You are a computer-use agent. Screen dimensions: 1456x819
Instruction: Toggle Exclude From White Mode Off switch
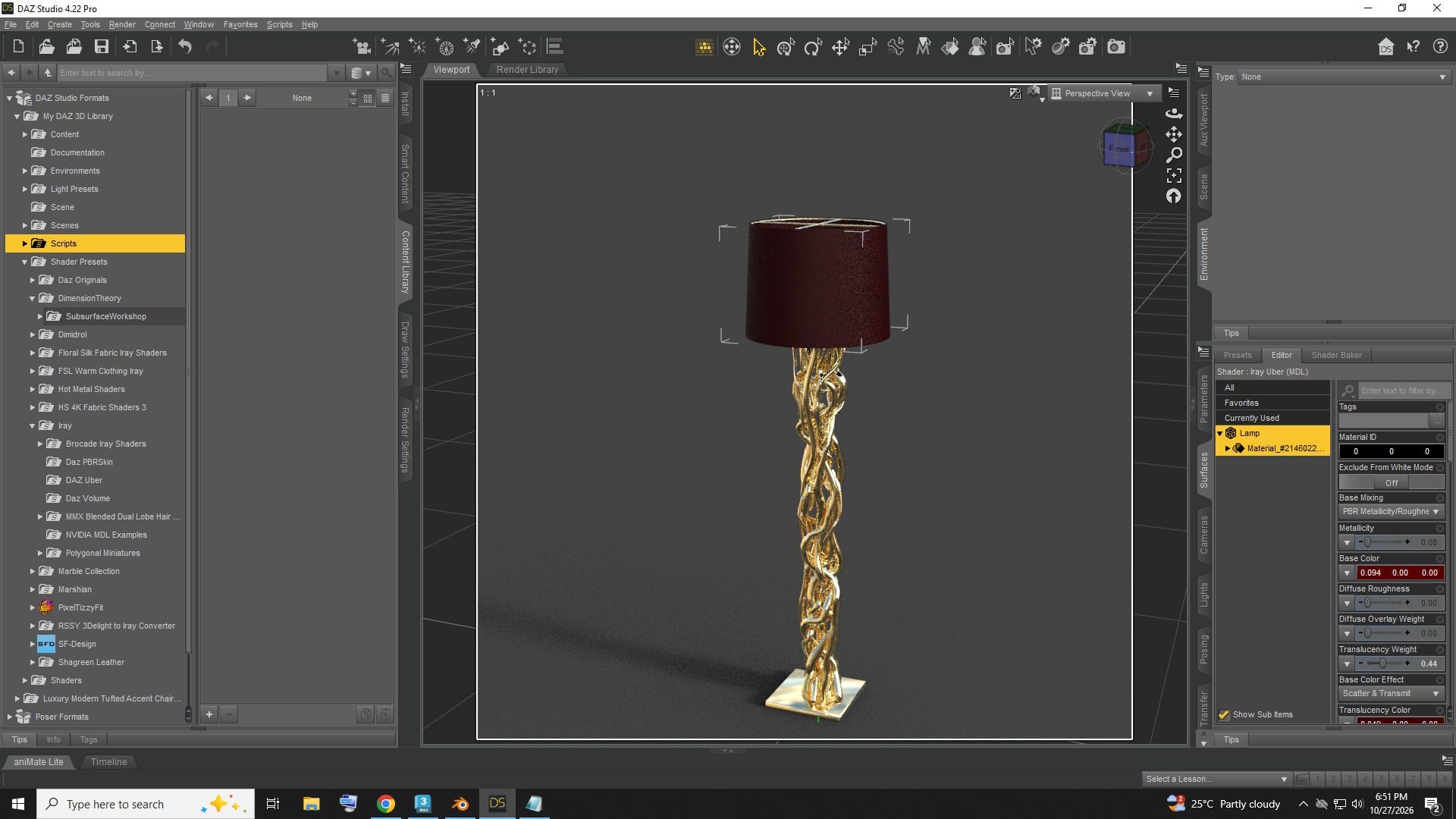coord(1391,482)
